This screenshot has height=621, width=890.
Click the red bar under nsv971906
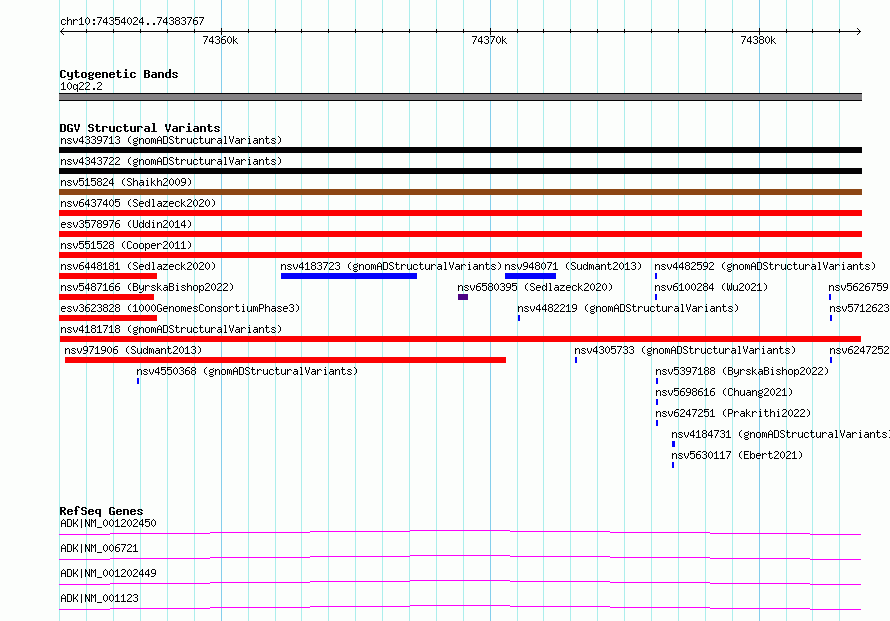(x=286, y=360)
